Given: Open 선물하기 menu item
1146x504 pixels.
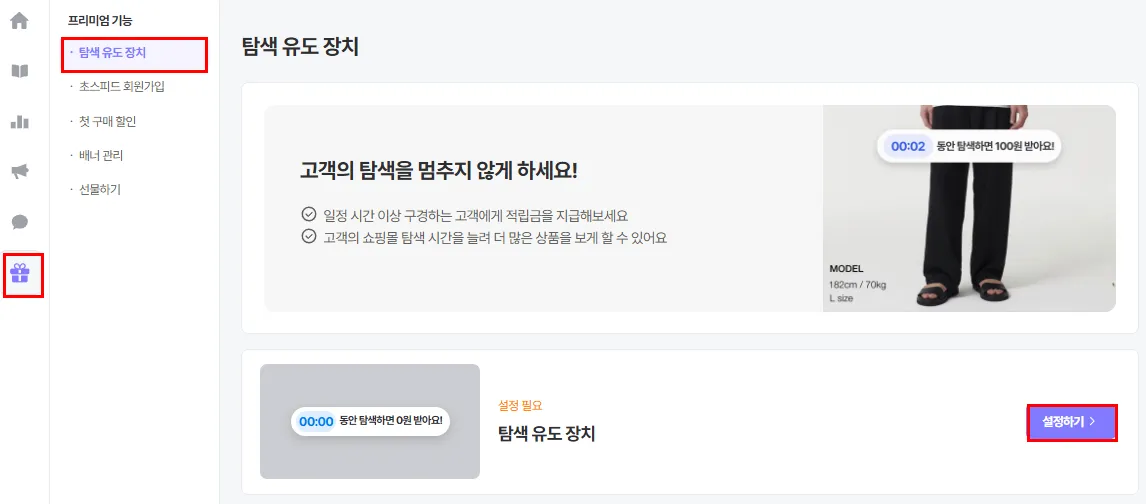Looking at the screenshot, I should pyautogui.click(x=100, y=190).
